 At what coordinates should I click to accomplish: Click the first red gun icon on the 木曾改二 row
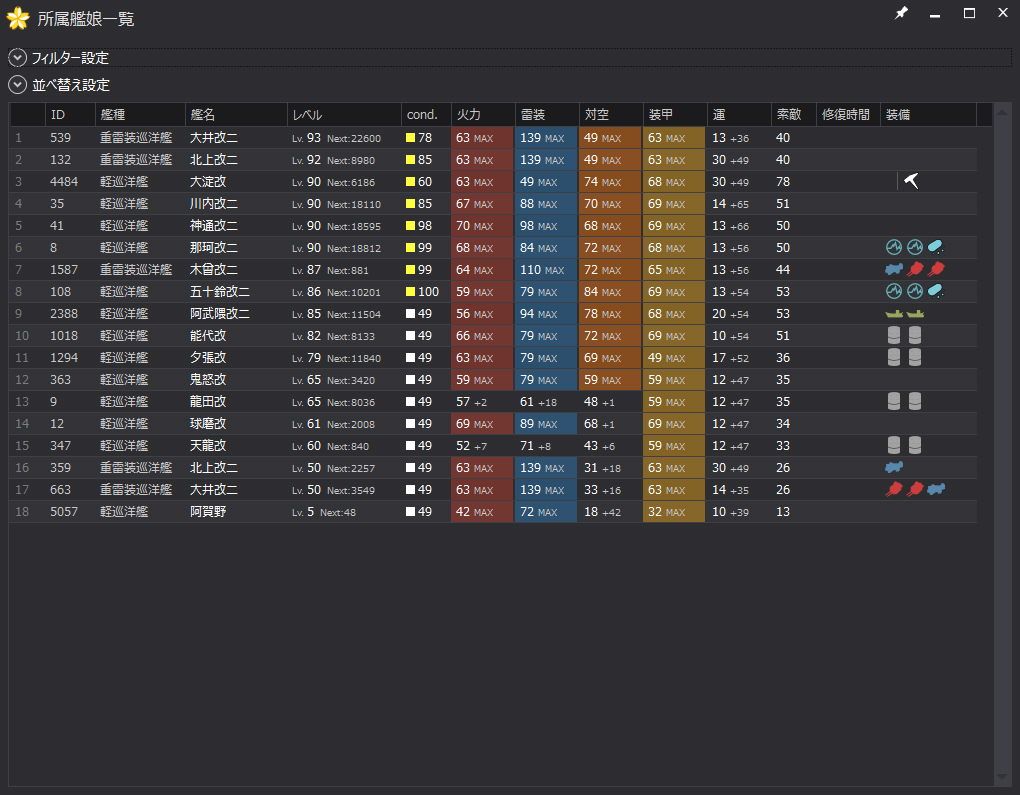pos(915,269)
